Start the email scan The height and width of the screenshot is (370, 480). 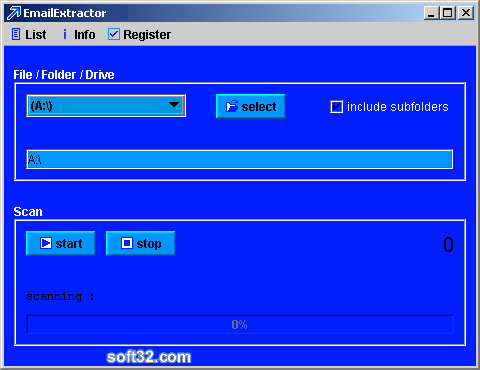point(61,243)
